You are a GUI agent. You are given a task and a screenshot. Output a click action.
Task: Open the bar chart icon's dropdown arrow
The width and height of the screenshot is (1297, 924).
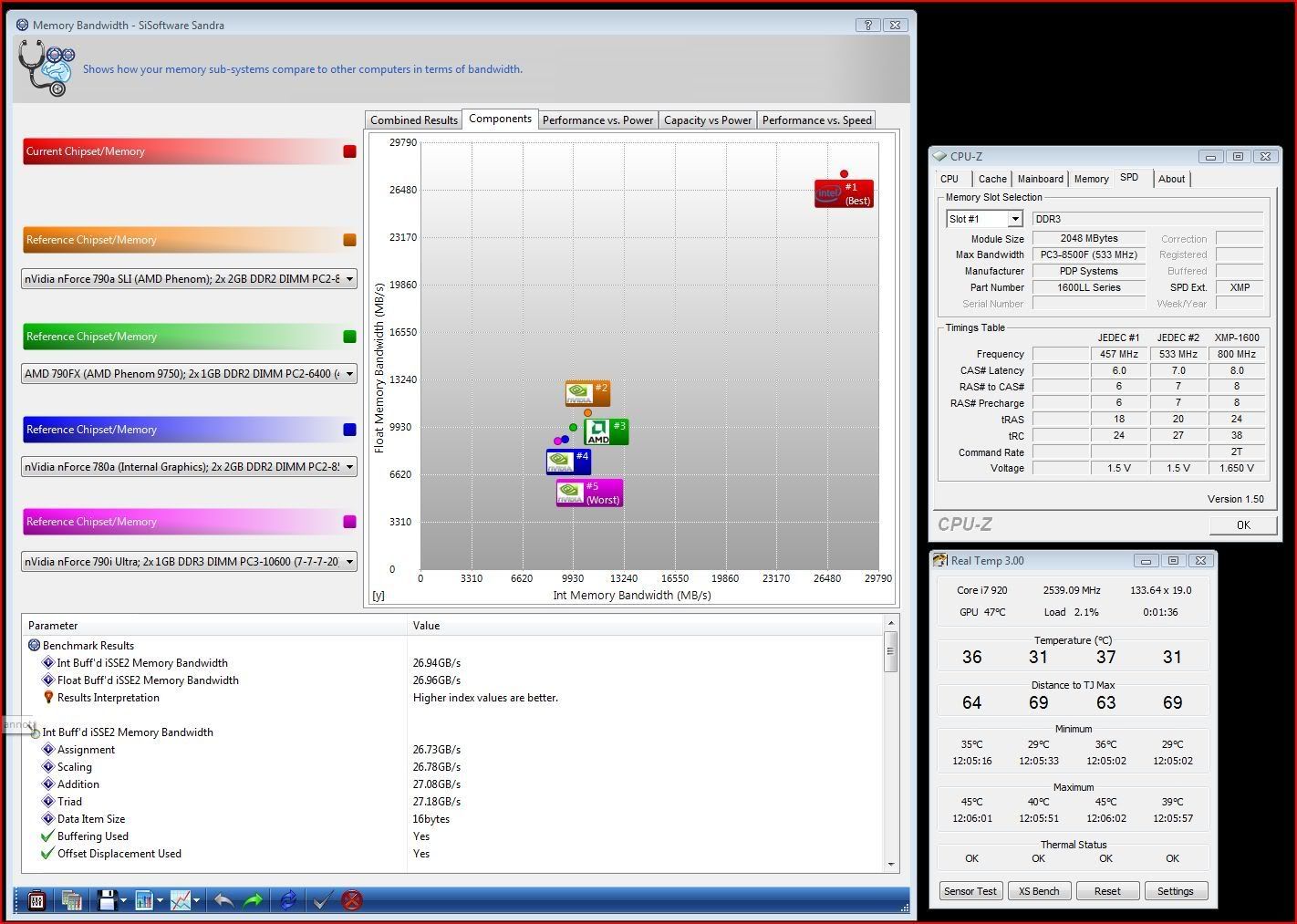(160, 901)
